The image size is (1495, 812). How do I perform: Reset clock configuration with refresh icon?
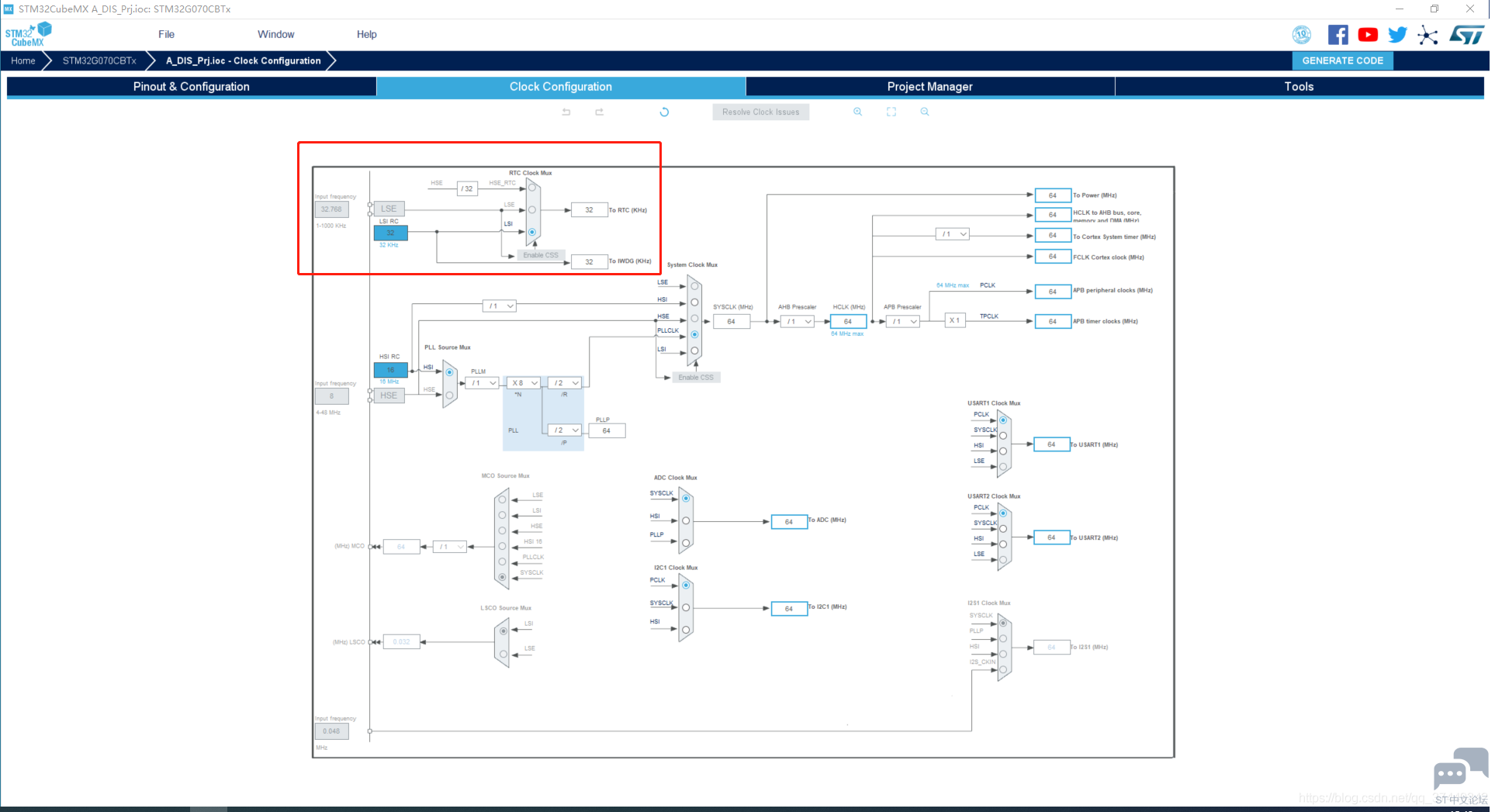coord(664,112)
